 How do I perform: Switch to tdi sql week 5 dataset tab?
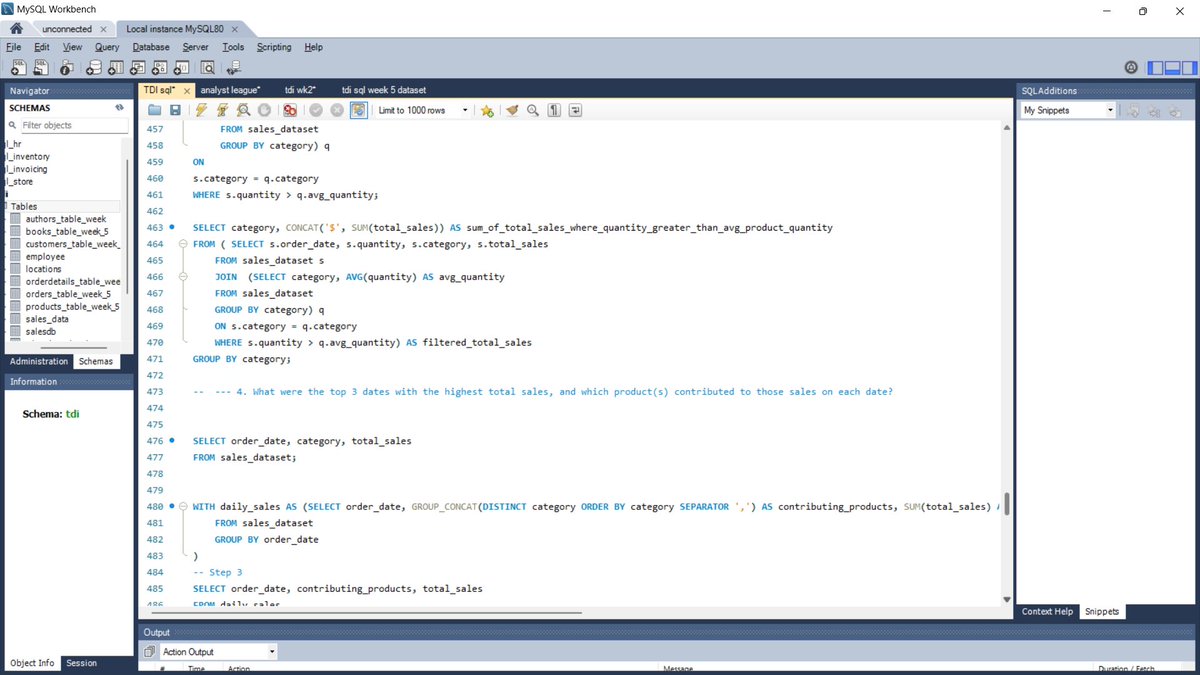tap(384, 90)
